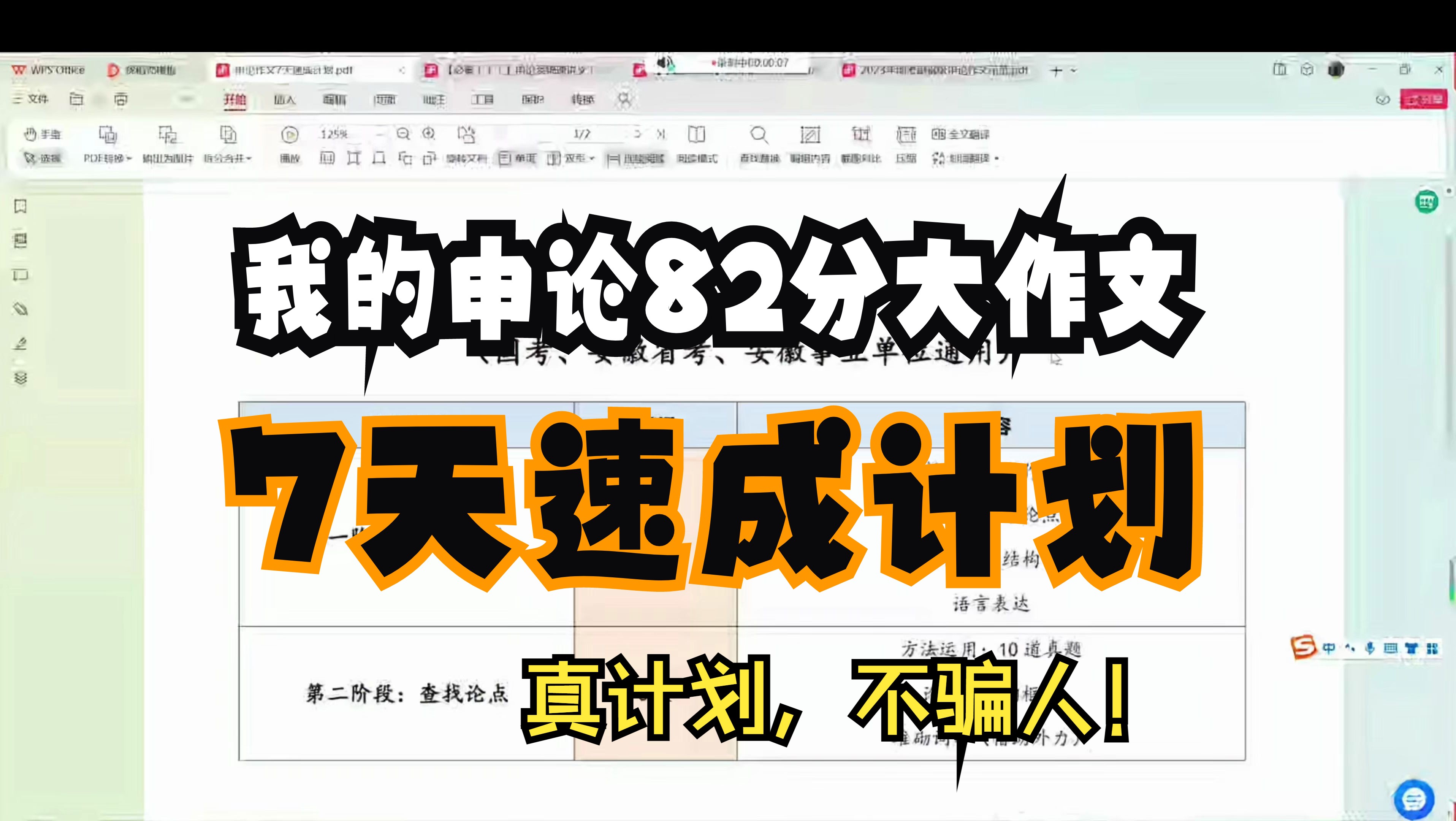
Task: Select the 批注 ribbon tab
Action: [x=434, y=100]
